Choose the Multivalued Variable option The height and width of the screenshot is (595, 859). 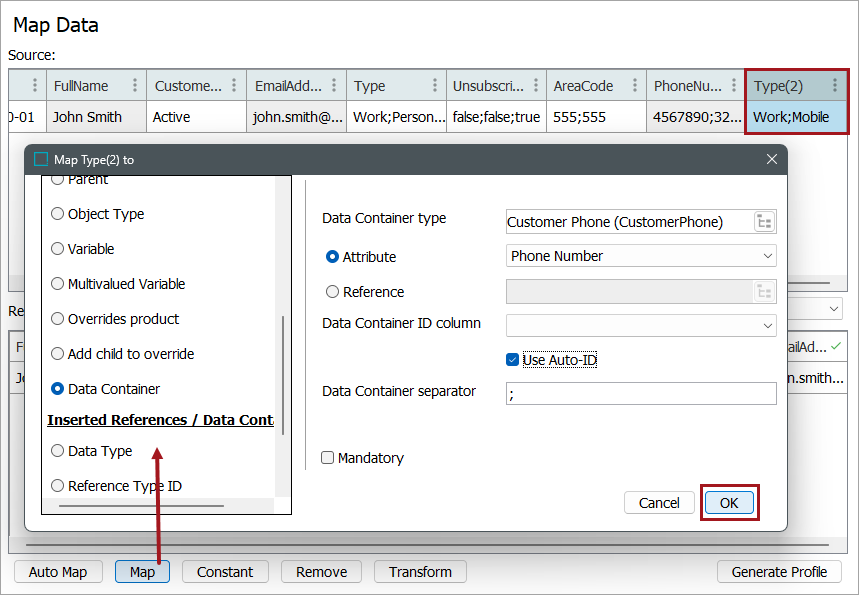57,284
